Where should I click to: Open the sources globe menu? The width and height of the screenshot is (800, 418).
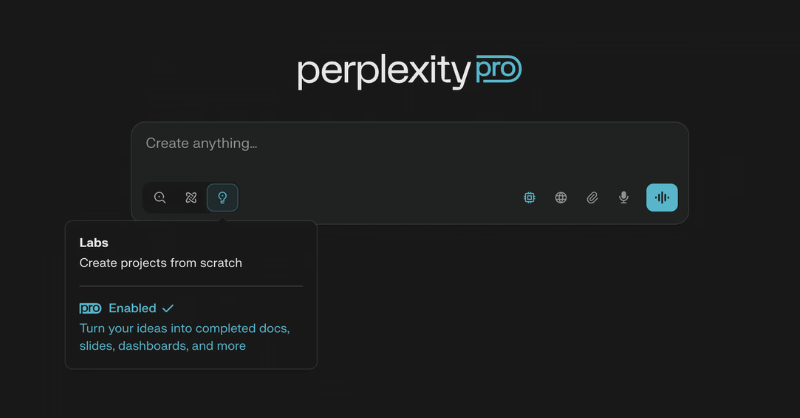(561, 198)
